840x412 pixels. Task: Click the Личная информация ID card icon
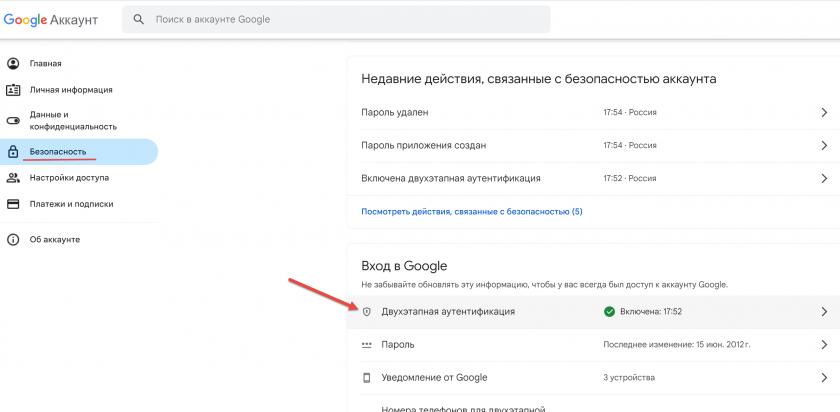pos(13,90)
